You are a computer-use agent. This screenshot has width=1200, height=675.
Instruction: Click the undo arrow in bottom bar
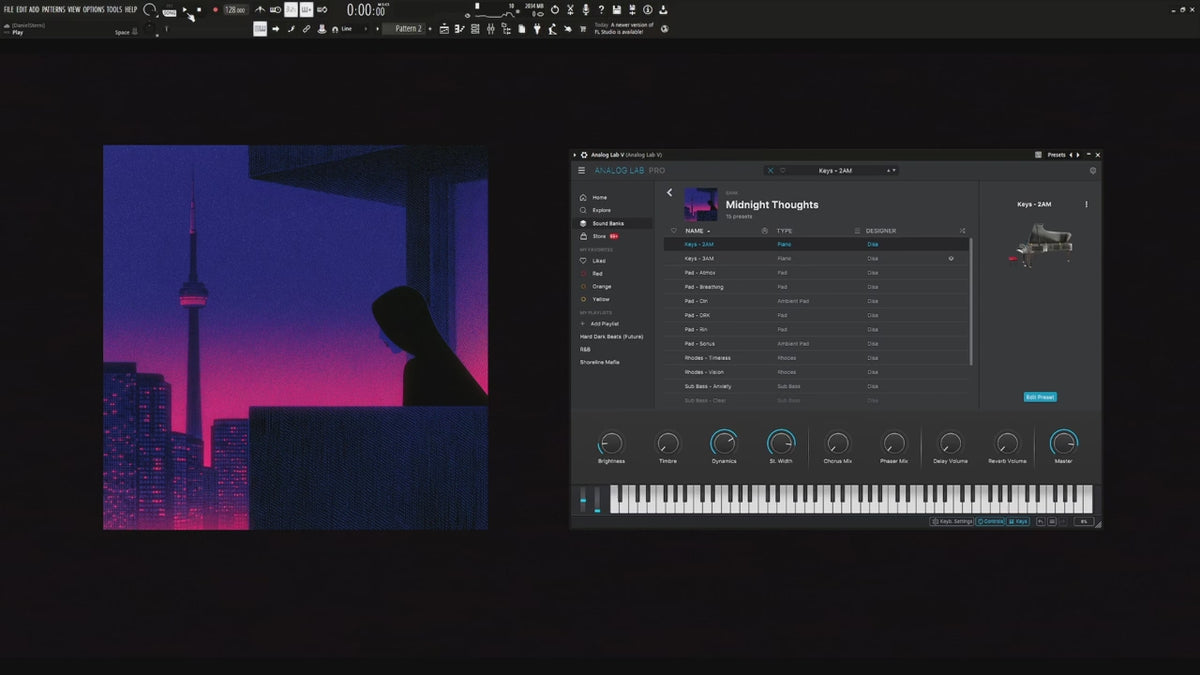click(1041, 522)
